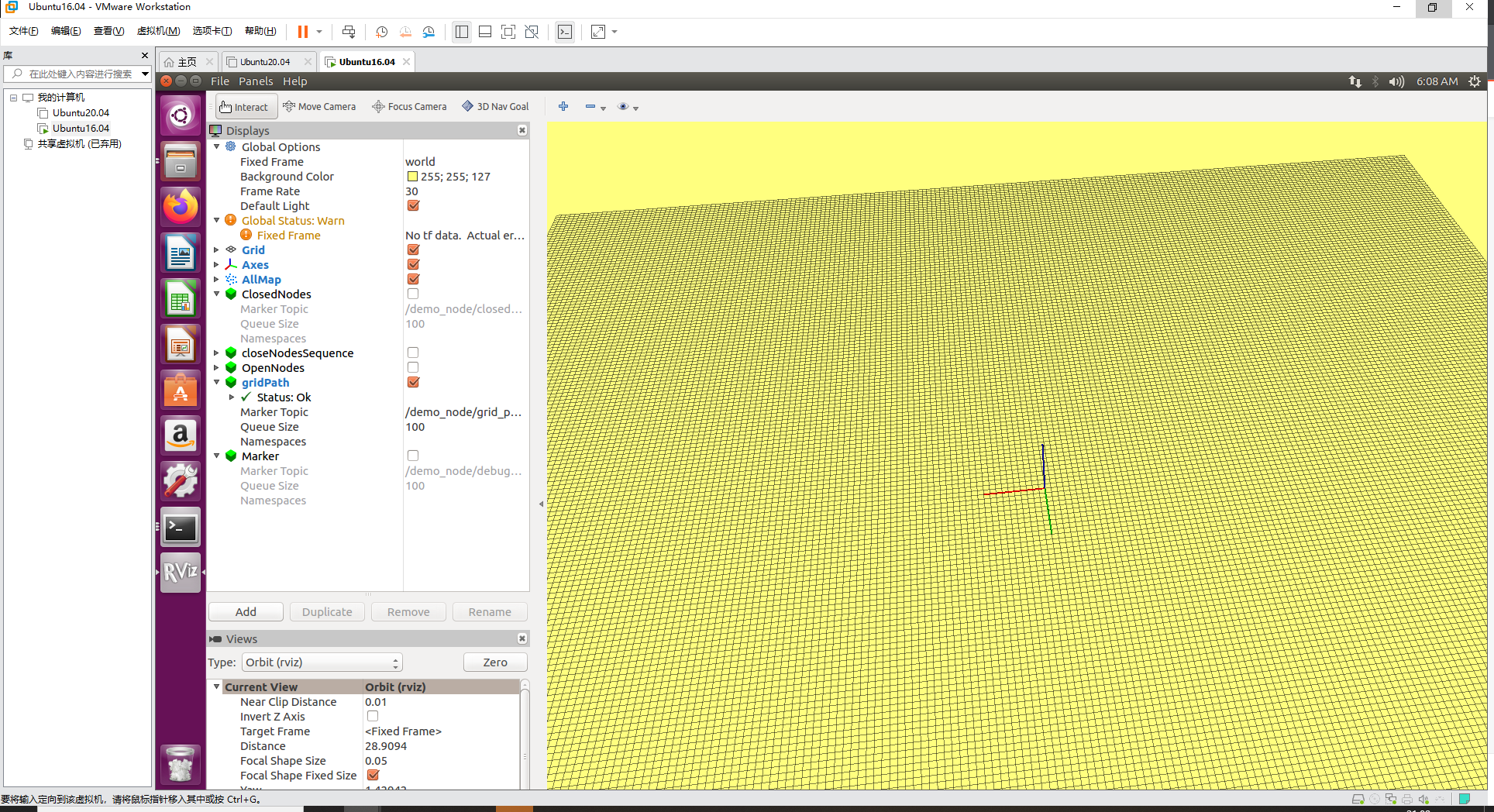Disable the Grid display checkbox
Viewport: 1494px width, 812px height.
[x=413, y=249]
